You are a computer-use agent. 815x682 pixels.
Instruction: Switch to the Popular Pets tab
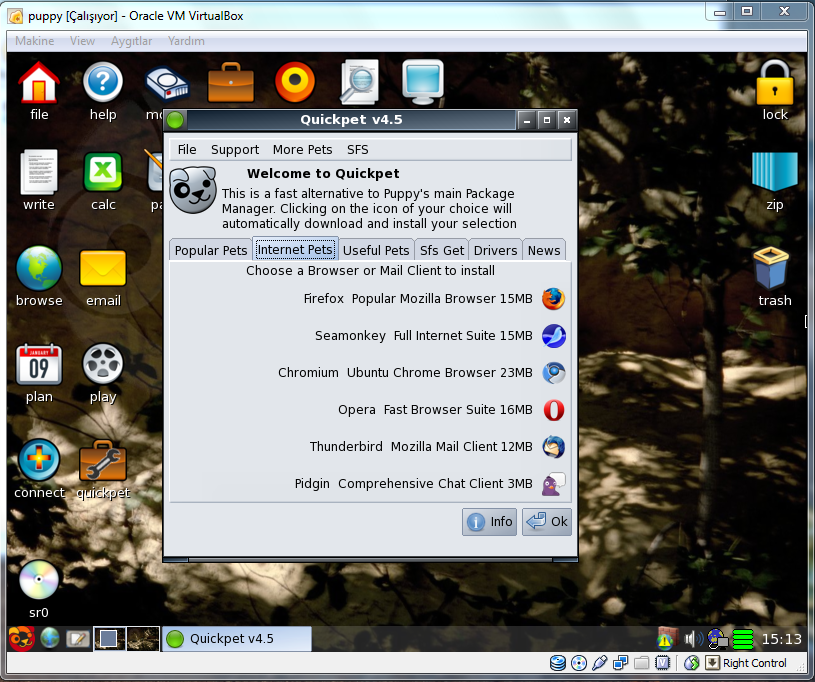click(x=210, y=249)
